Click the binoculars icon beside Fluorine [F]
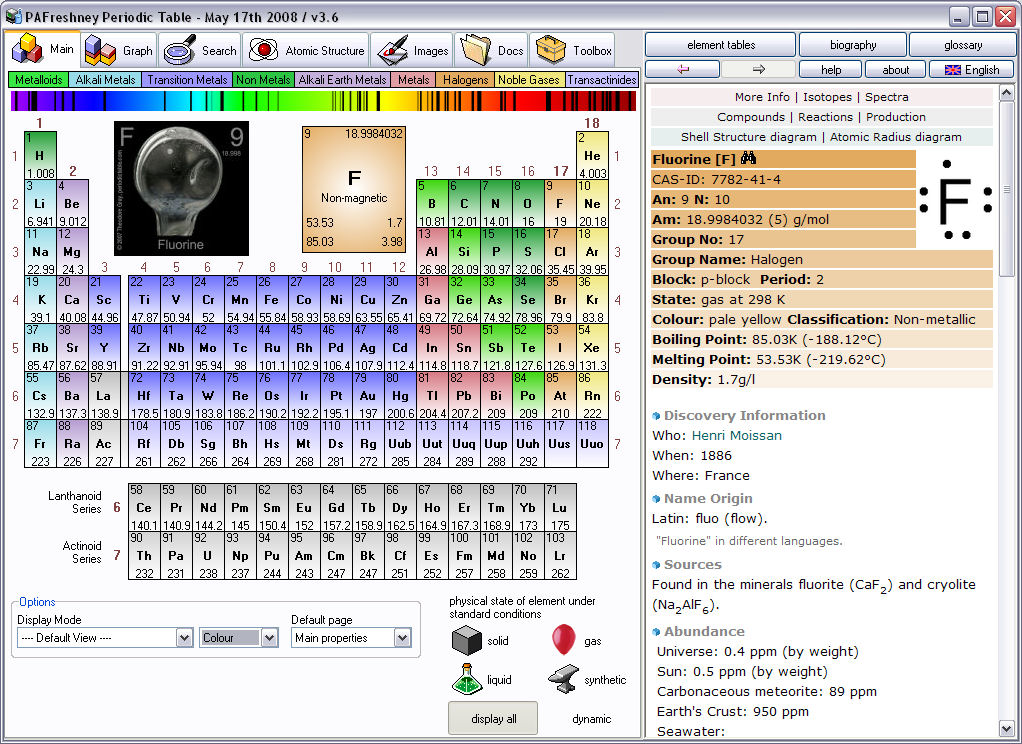 748,159
